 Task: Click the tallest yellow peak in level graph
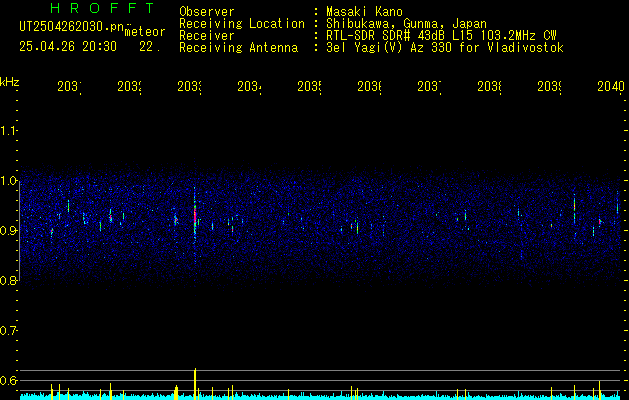[x=195, y=383]
